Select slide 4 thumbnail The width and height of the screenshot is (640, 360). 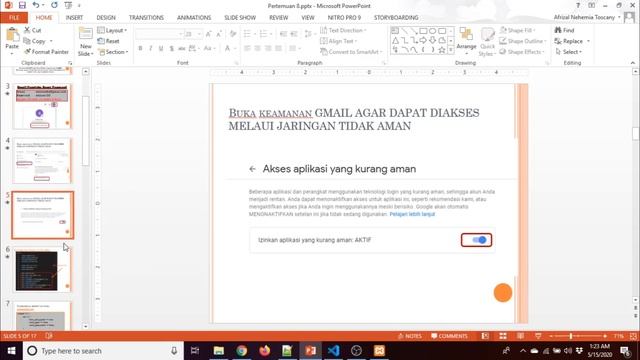[x=42, y=160]
